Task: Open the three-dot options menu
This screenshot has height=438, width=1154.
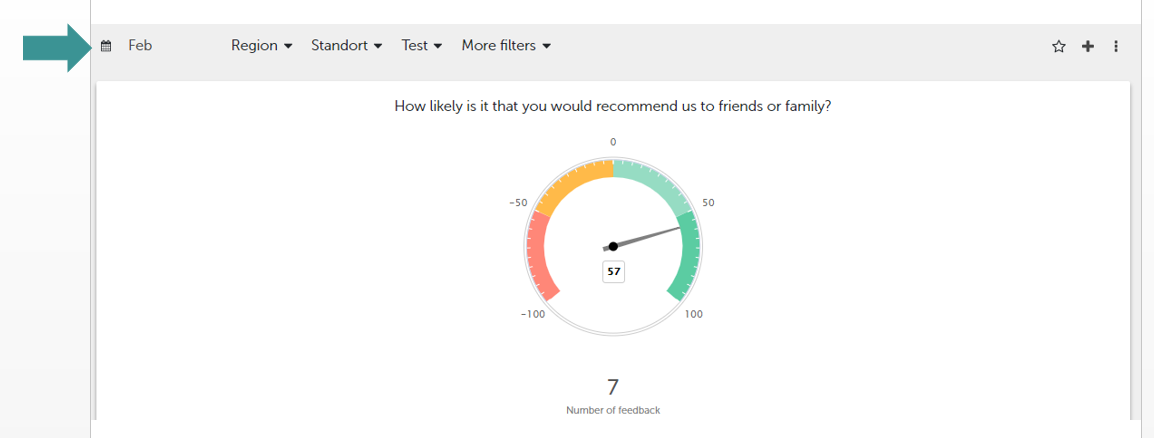Action: [1116, 46]
